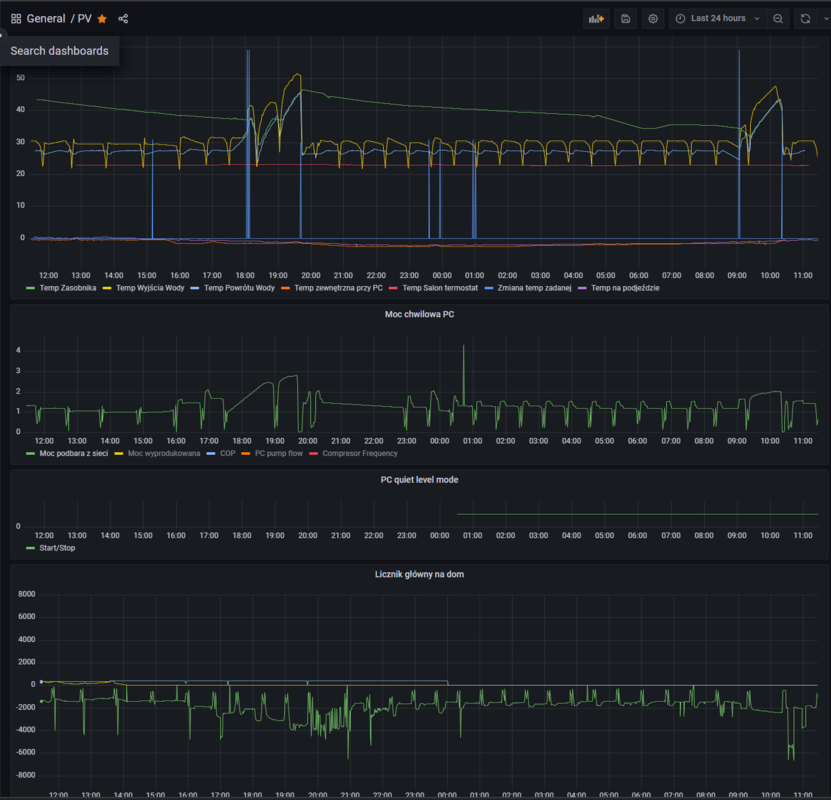Click the Temp Wyjścia Wody yellow legend swatch
The width and height of the screenshot is (831, 800).
coord(107,288)
